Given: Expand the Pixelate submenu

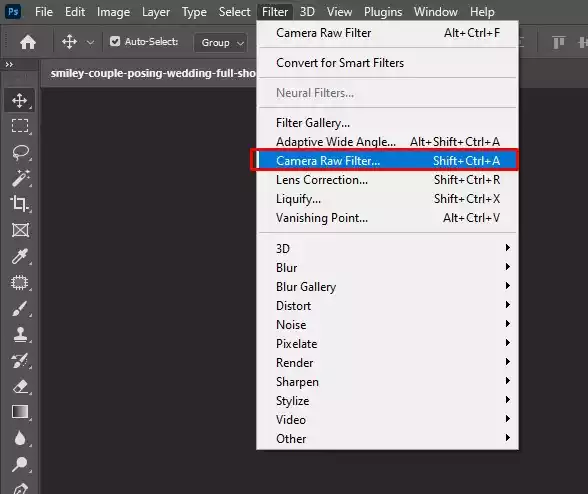Looking at the screenshot, I should 388,344.
